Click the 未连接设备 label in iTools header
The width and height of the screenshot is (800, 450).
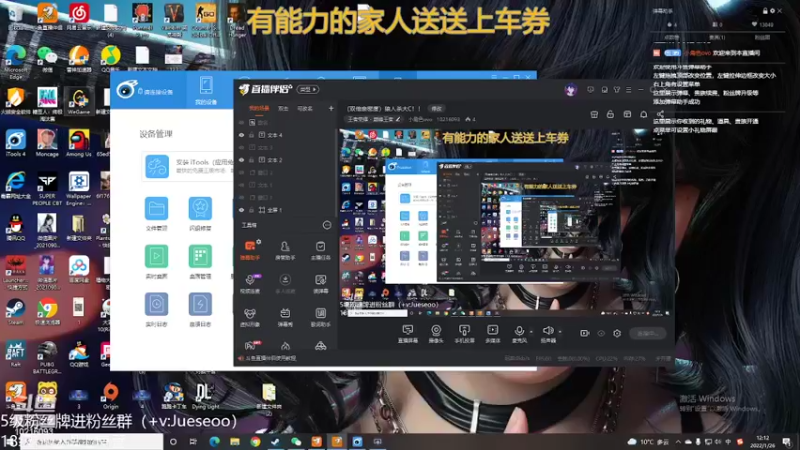(158, 92)
